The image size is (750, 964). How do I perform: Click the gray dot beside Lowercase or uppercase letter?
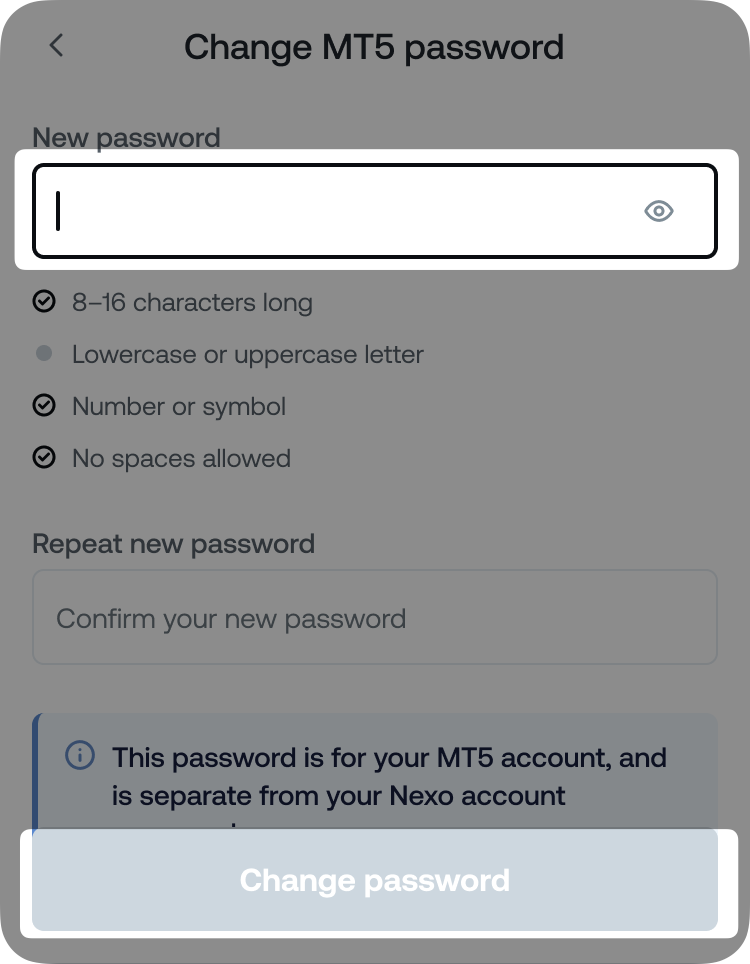click(x=44, y=354)
